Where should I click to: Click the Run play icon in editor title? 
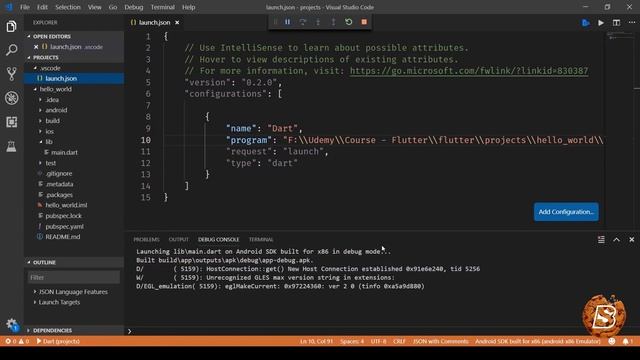(x=601, y=23)
